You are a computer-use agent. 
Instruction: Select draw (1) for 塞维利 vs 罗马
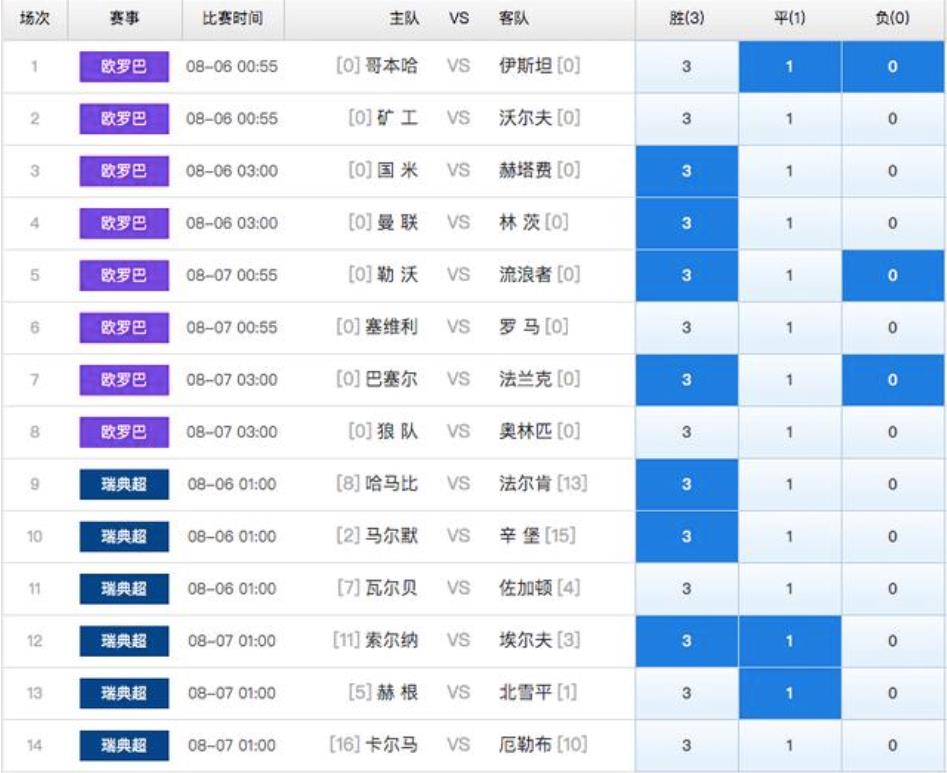point(789,328)
